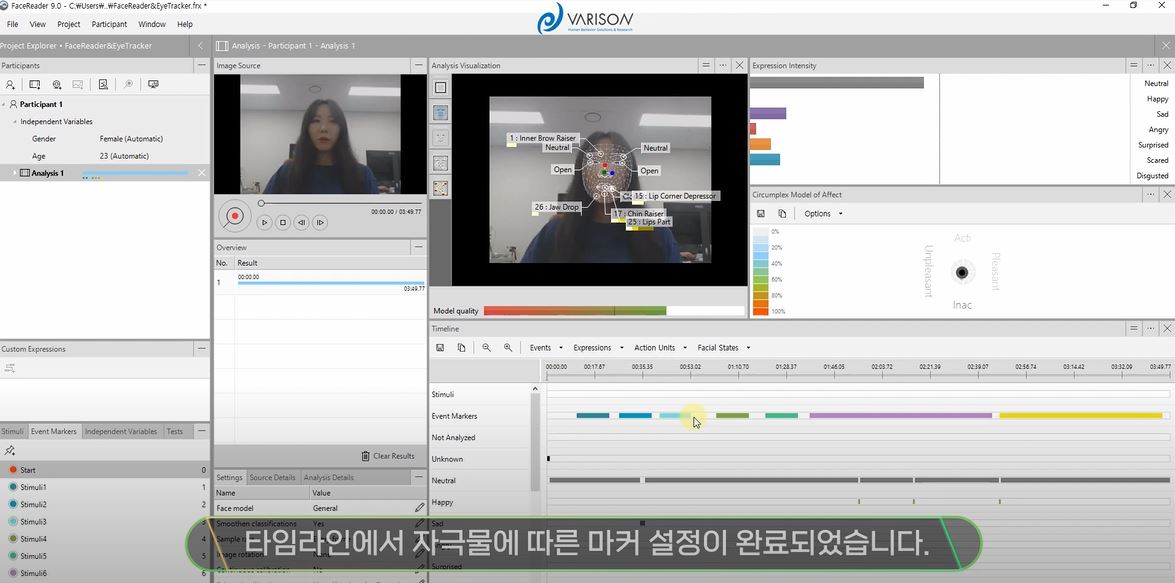The image size is (1175, 583).
Task: Select result row 1 in Overview
Action: [320, 283]
